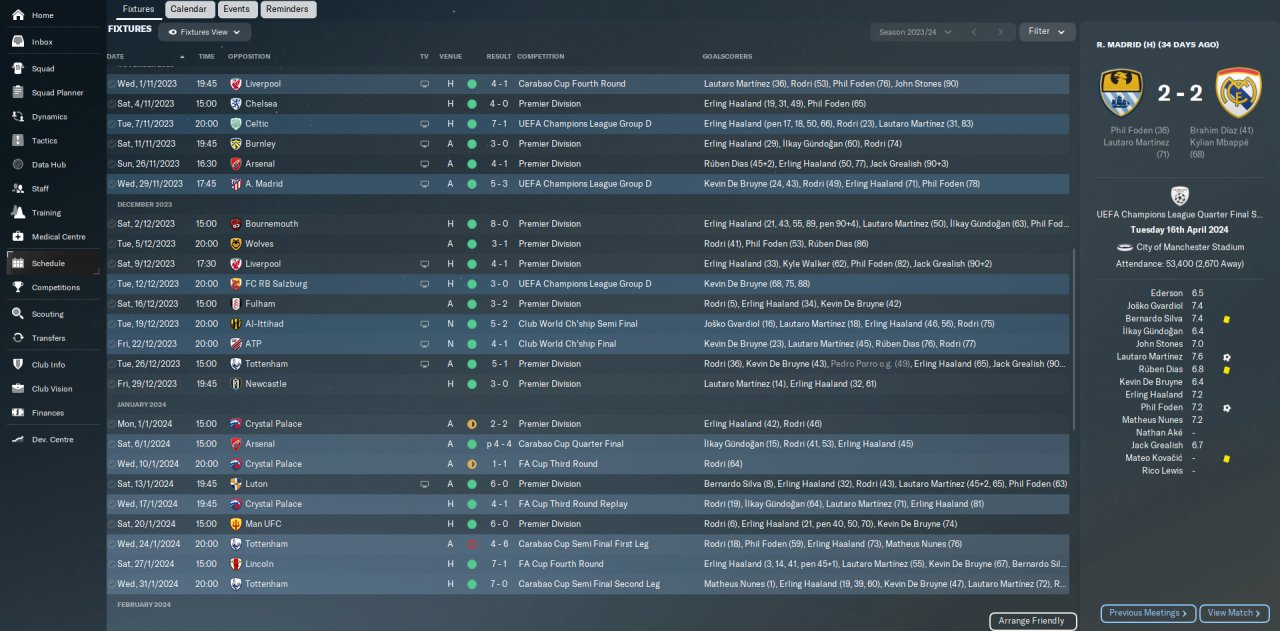Click the Newcastle club badge icon
The height and width of the screenshot is (631, 1280).
click(x=236, y=384)
